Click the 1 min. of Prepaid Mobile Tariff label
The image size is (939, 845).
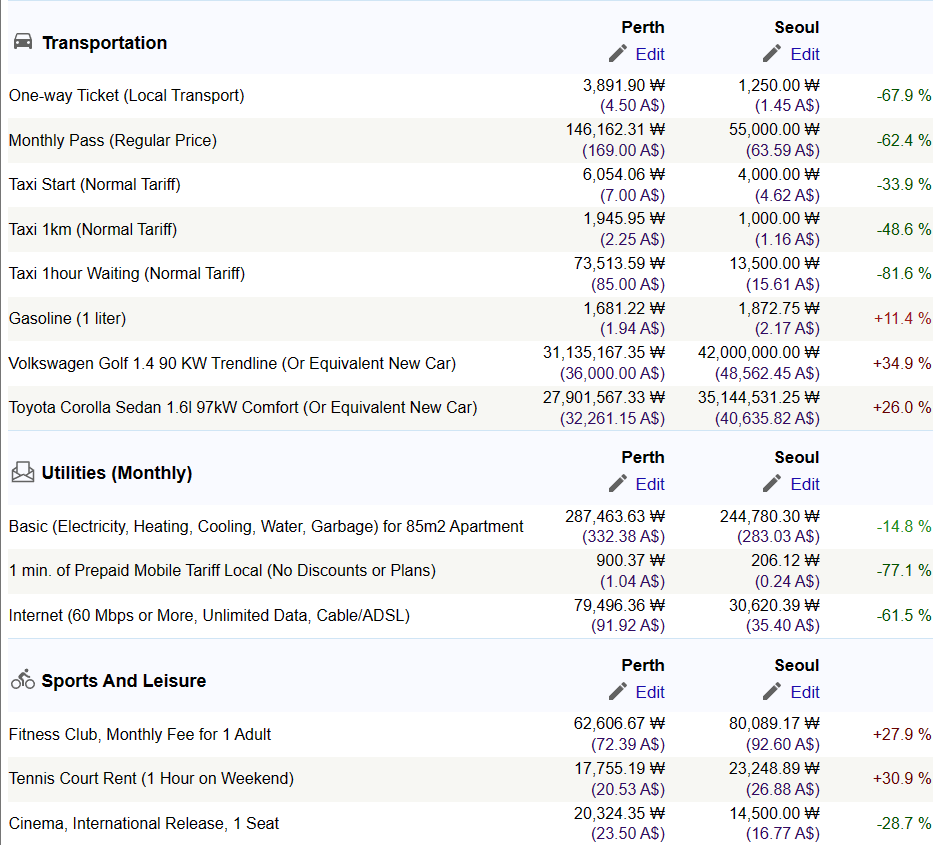click(222, 571)
